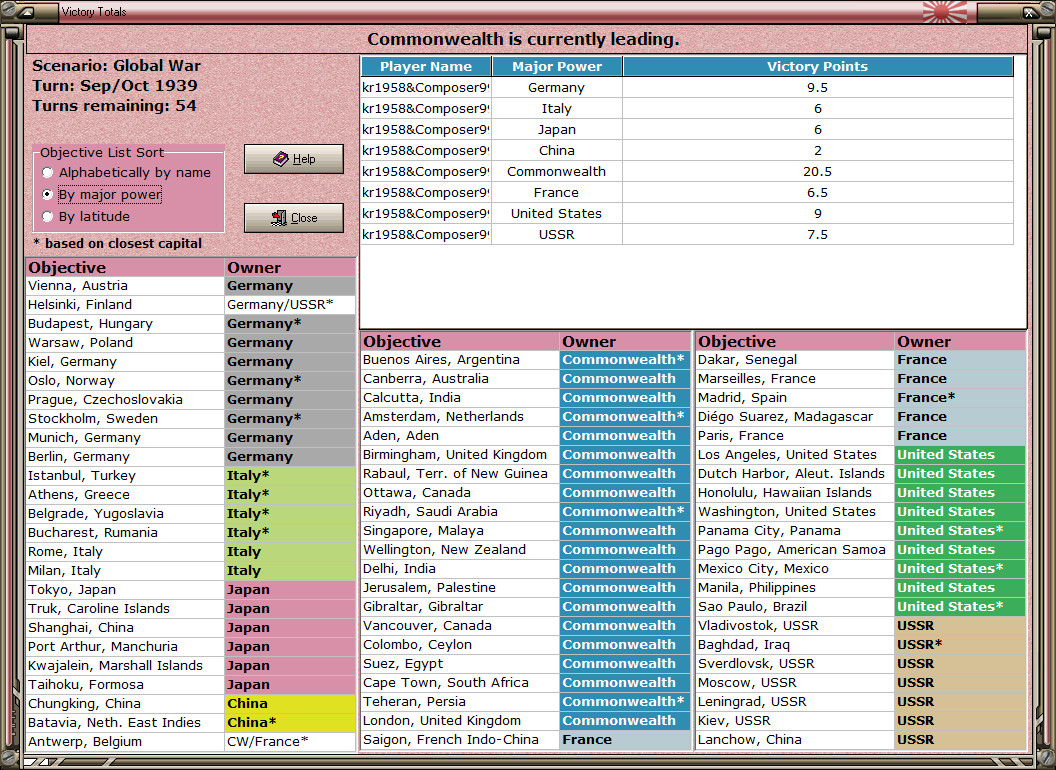Image resolution: width=1056 pixels, height=770 pixels.
Task: Click the Truk, Caroline Islands objective
Action: [x=125, y=608]
